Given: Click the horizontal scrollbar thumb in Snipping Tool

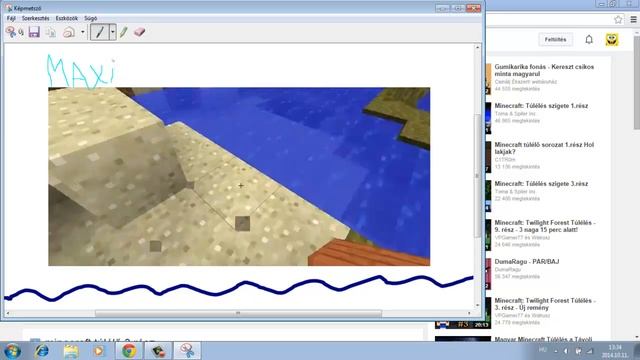Looking at the screenshot, I should point(238,313).
